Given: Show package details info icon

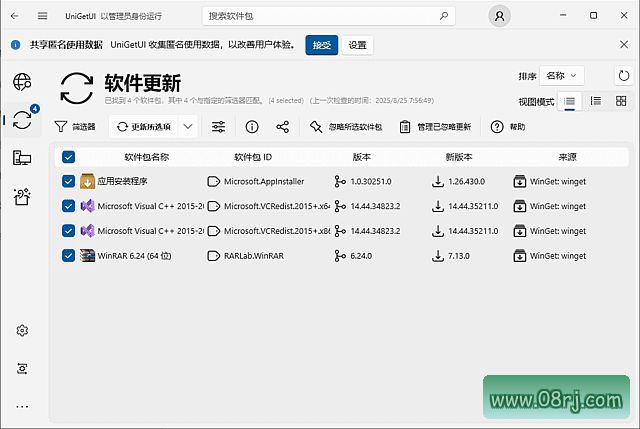Looking at the screenshot, I should click(252, 127).
